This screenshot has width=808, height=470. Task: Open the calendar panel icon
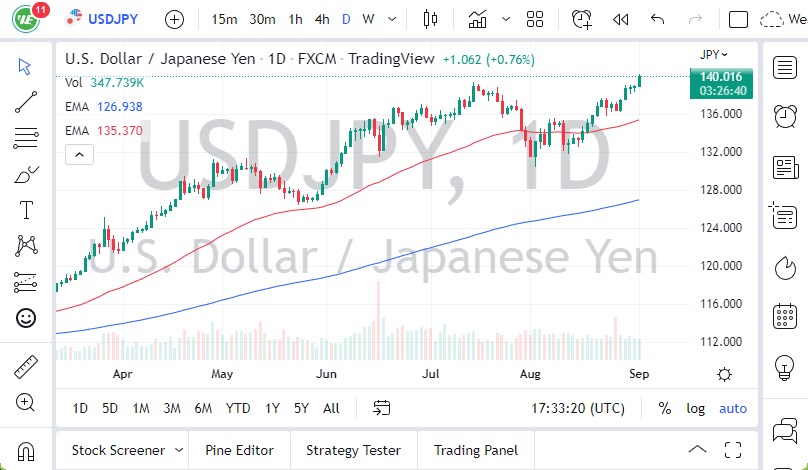coord(785,317)
